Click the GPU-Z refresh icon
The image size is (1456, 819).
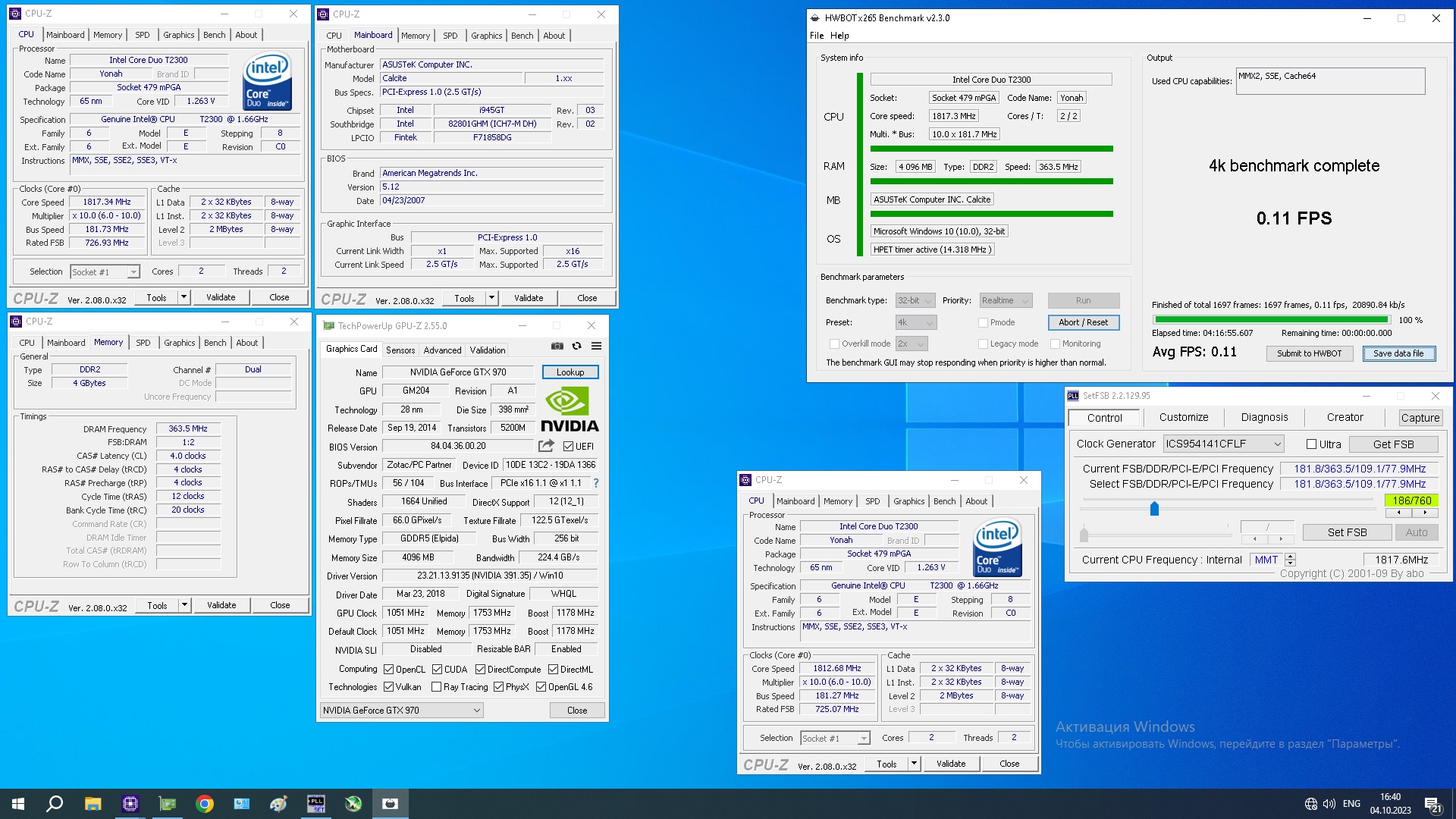(576, 346)
